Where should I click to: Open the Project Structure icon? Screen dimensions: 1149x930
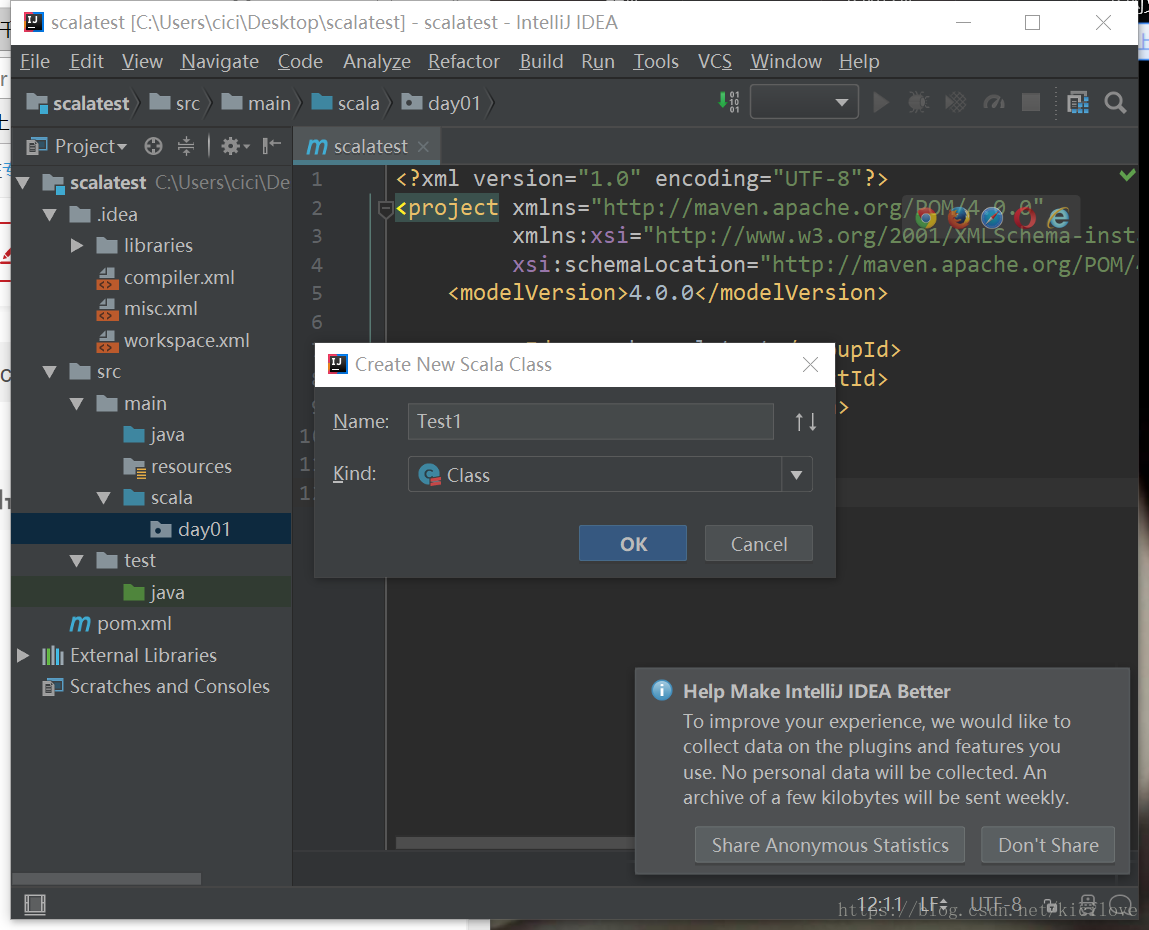tap(1078, 103)
